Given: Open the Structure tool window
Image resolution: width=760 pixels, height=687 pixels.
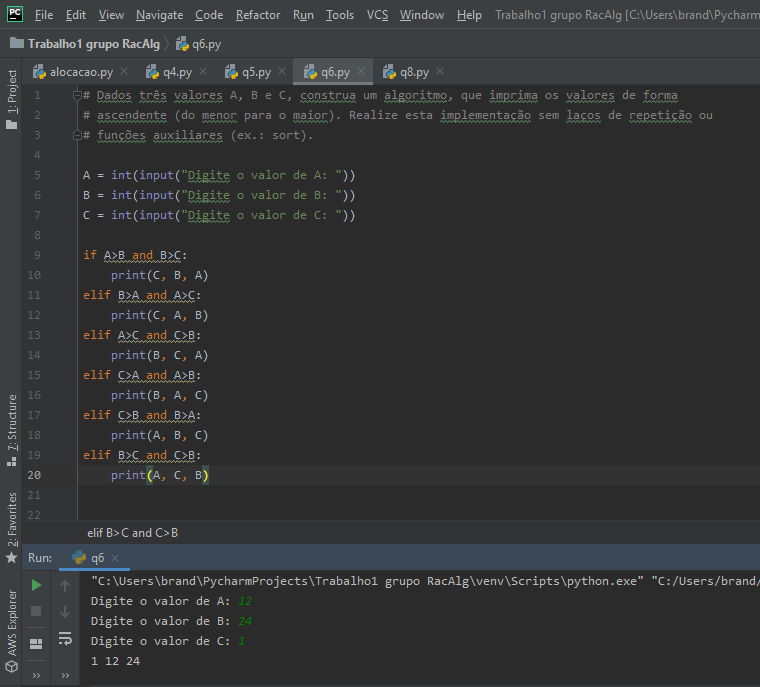Looking at the screenshot, I should [12, 431].
